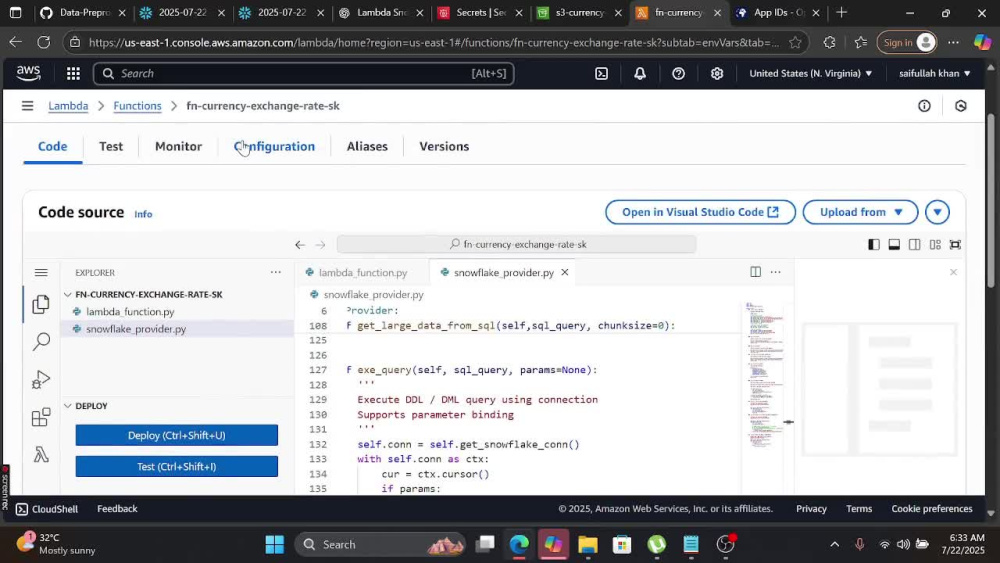
Task: Collapse the DEPLOY section
Action: [68, 406]
